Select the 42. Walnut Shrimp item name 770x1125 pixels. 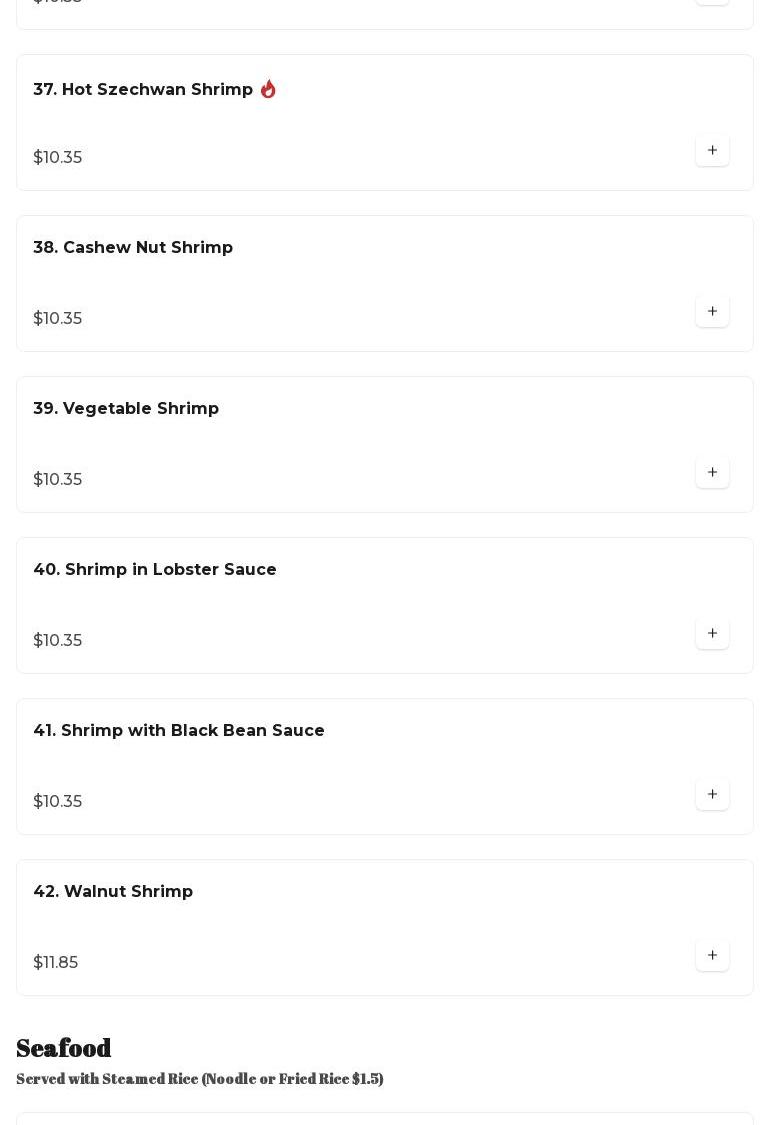click(113, 892)
